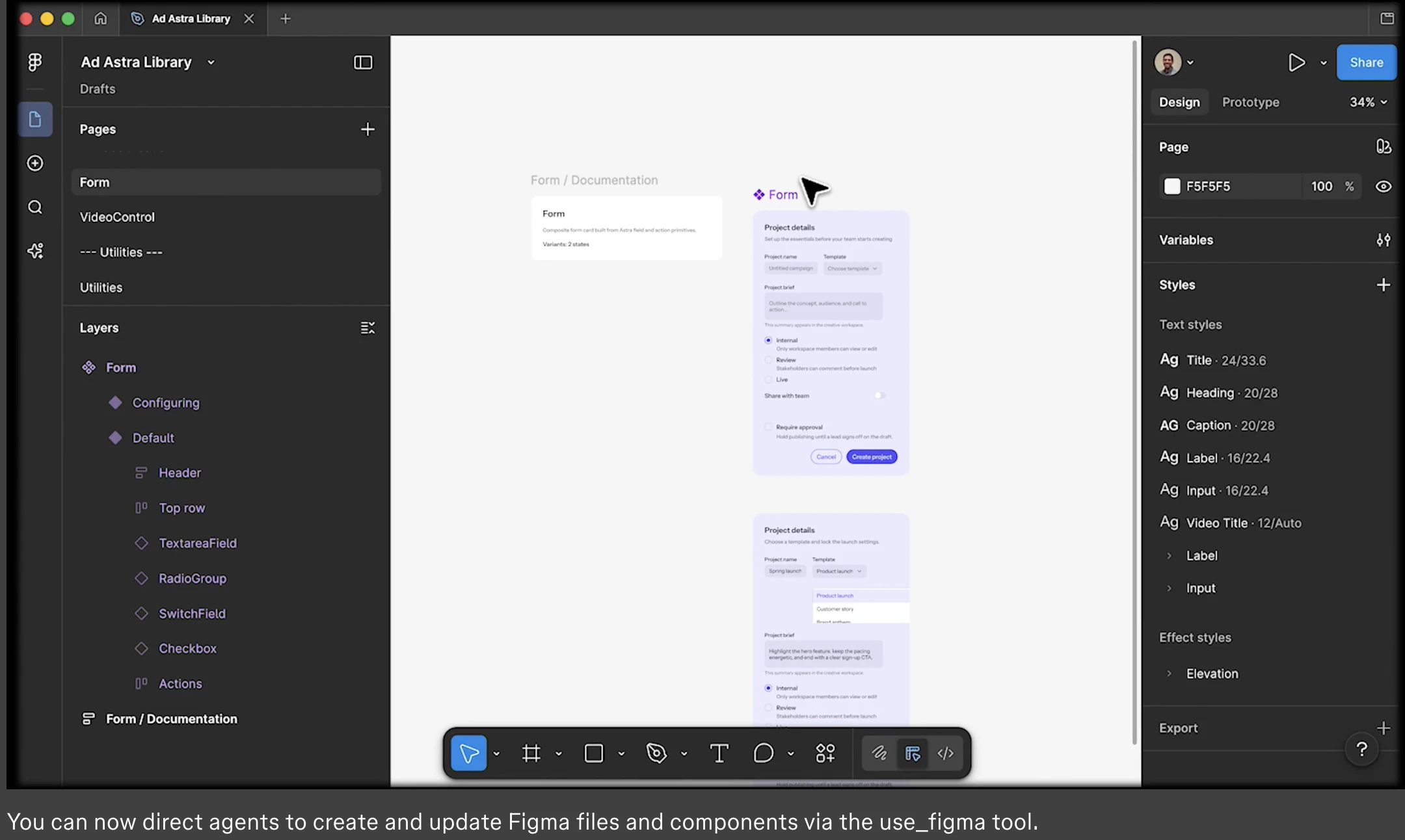This screenshot has width=1405, height=840.
Task: Select the Move tool in the toolbar
Action: click(x=468, y=753)
